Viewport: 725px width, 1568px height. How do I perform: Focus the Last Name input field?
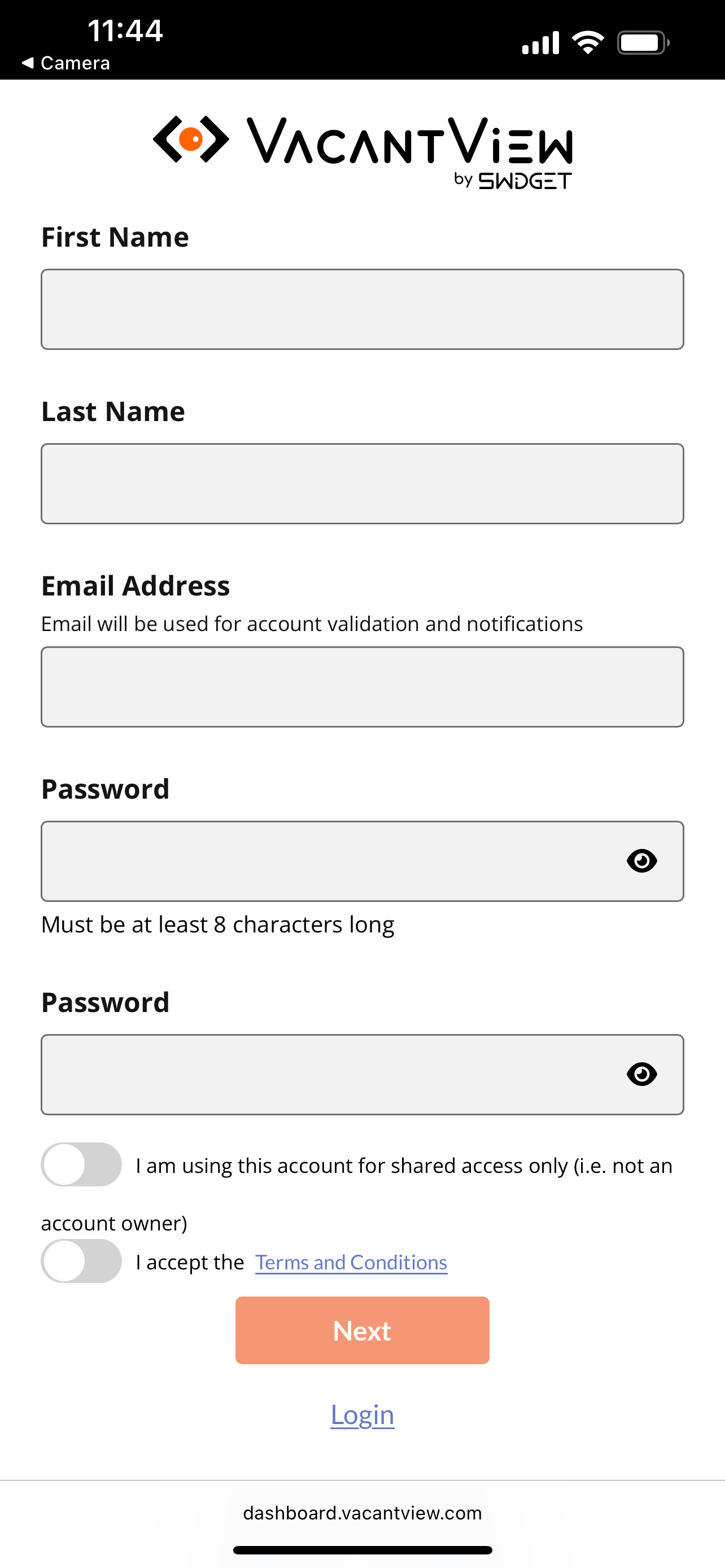(362, 484)
